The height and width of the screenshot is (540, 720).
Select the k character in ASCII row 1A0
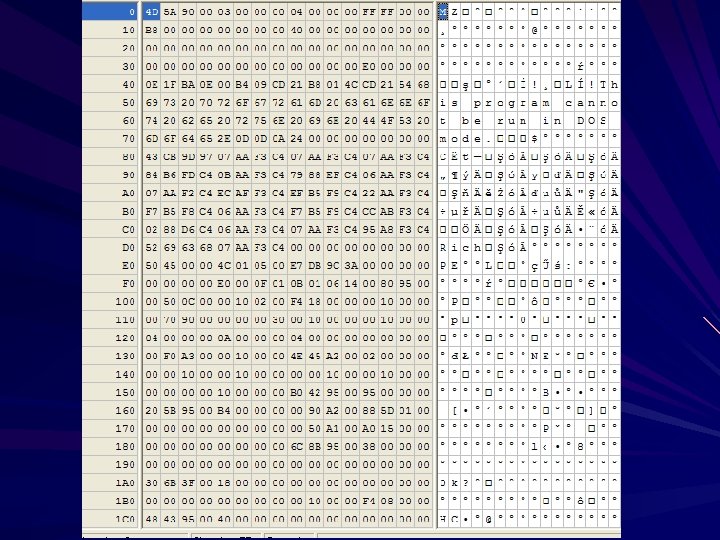click(454, 483)
